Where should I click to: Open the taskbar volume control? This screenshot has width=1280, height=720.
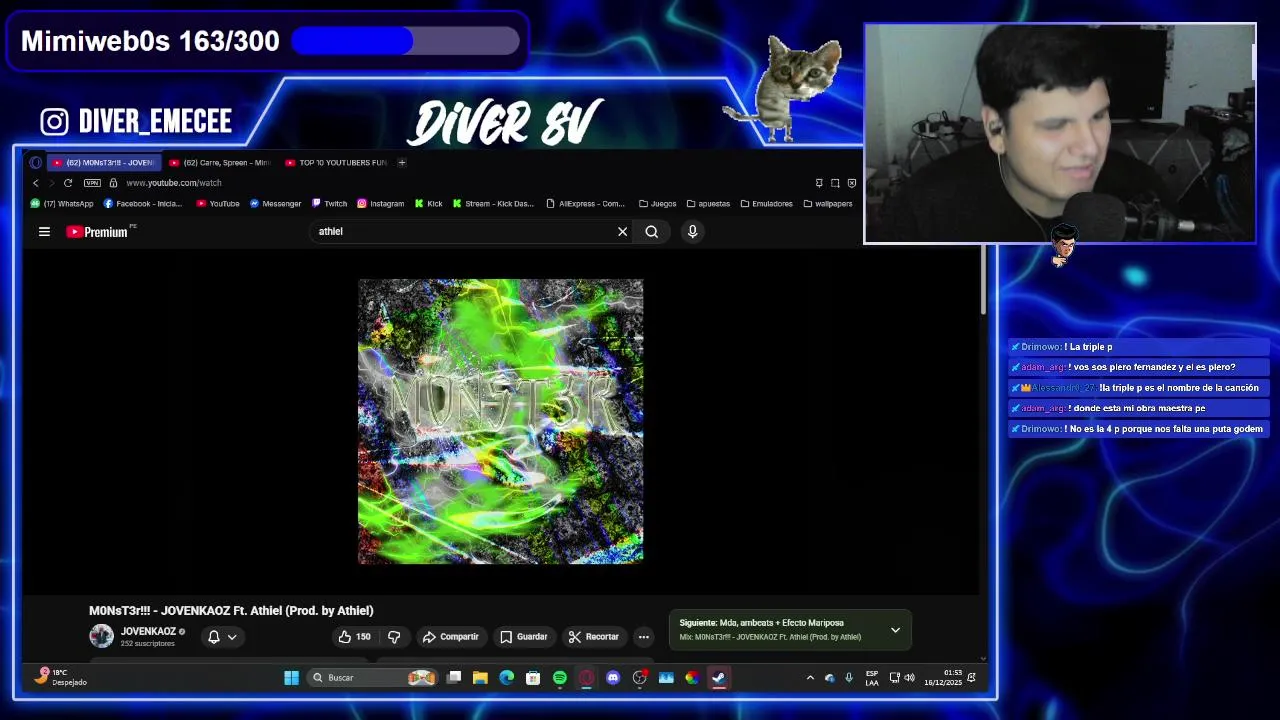coord(909,678)
